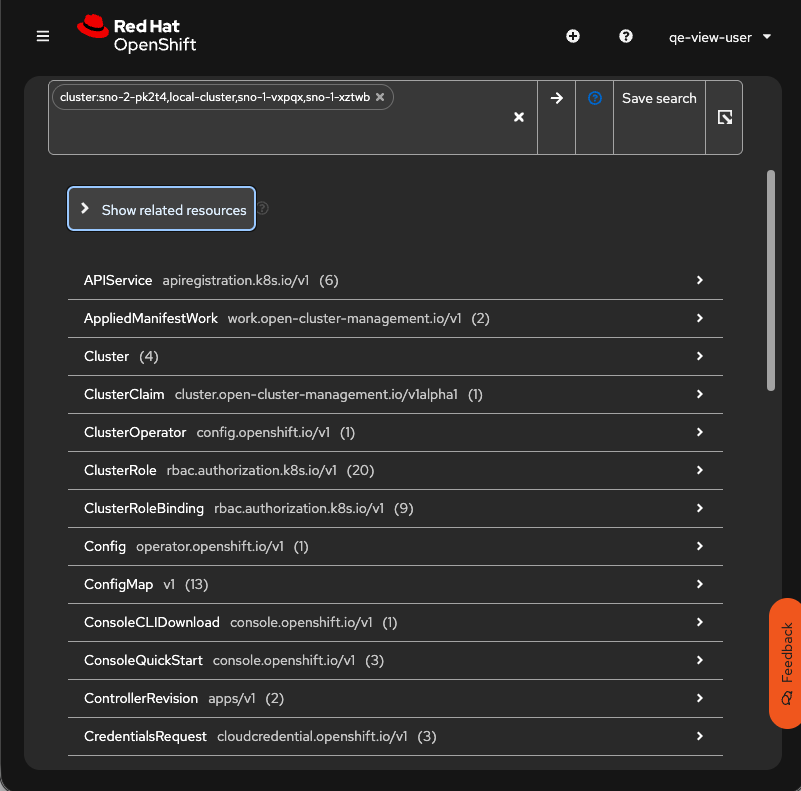Clear all search input filters
The width and height of the screenshot is (801, 791).
(x=519, y=117)
